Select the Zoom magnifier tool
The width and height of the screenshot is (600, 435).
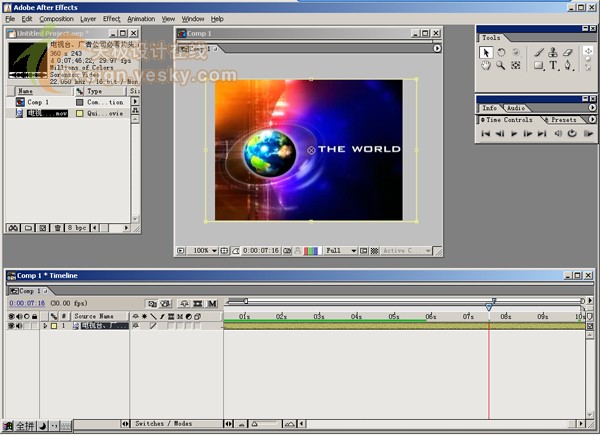coord(501,65)
